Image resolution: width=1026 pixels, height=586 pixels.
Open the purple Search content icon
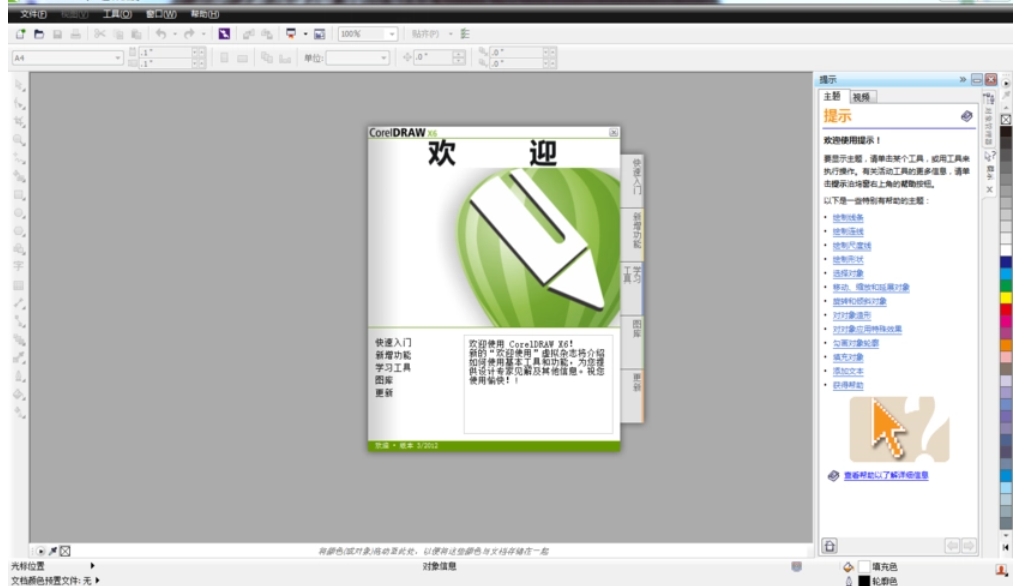tap(224, 34)
